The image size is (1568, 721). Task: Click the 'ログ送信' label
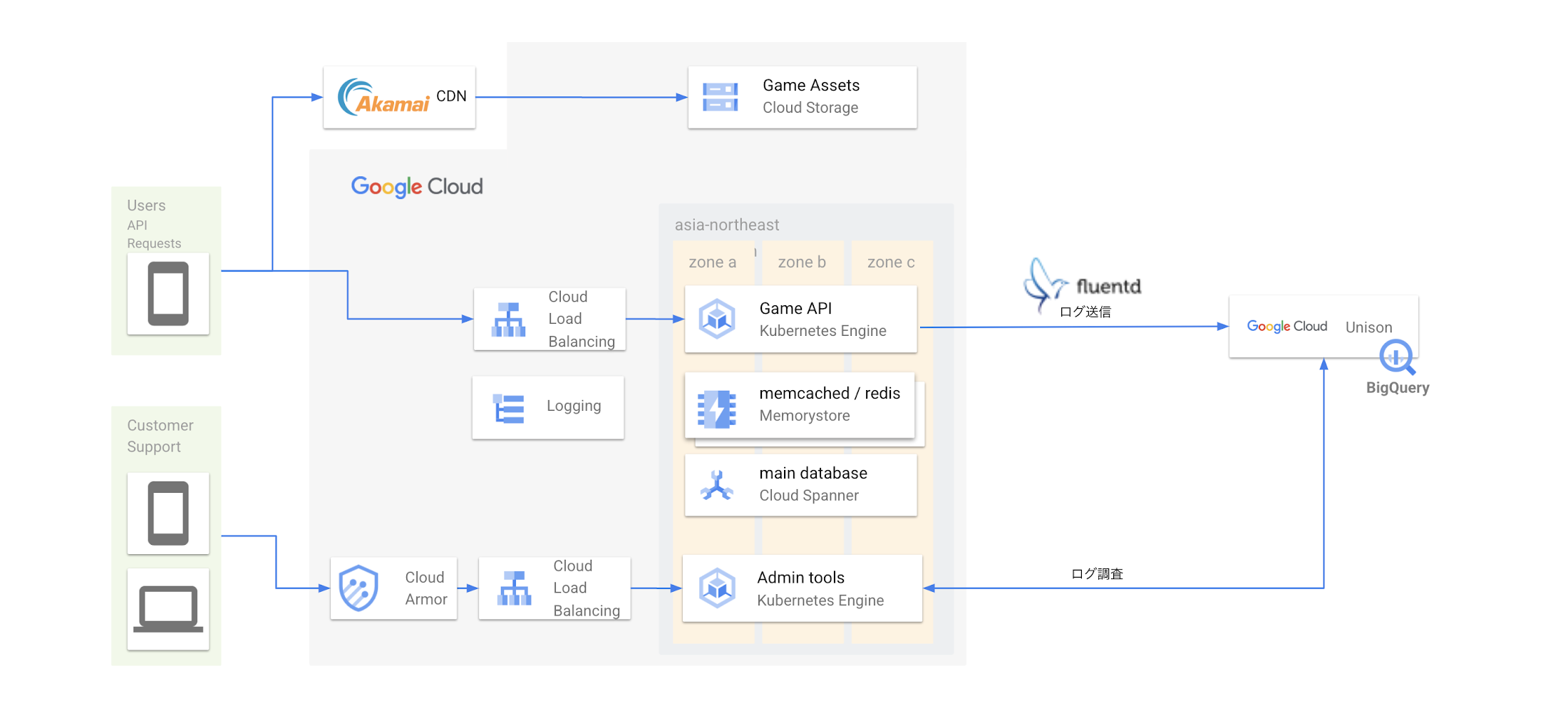pos(1085,312)
